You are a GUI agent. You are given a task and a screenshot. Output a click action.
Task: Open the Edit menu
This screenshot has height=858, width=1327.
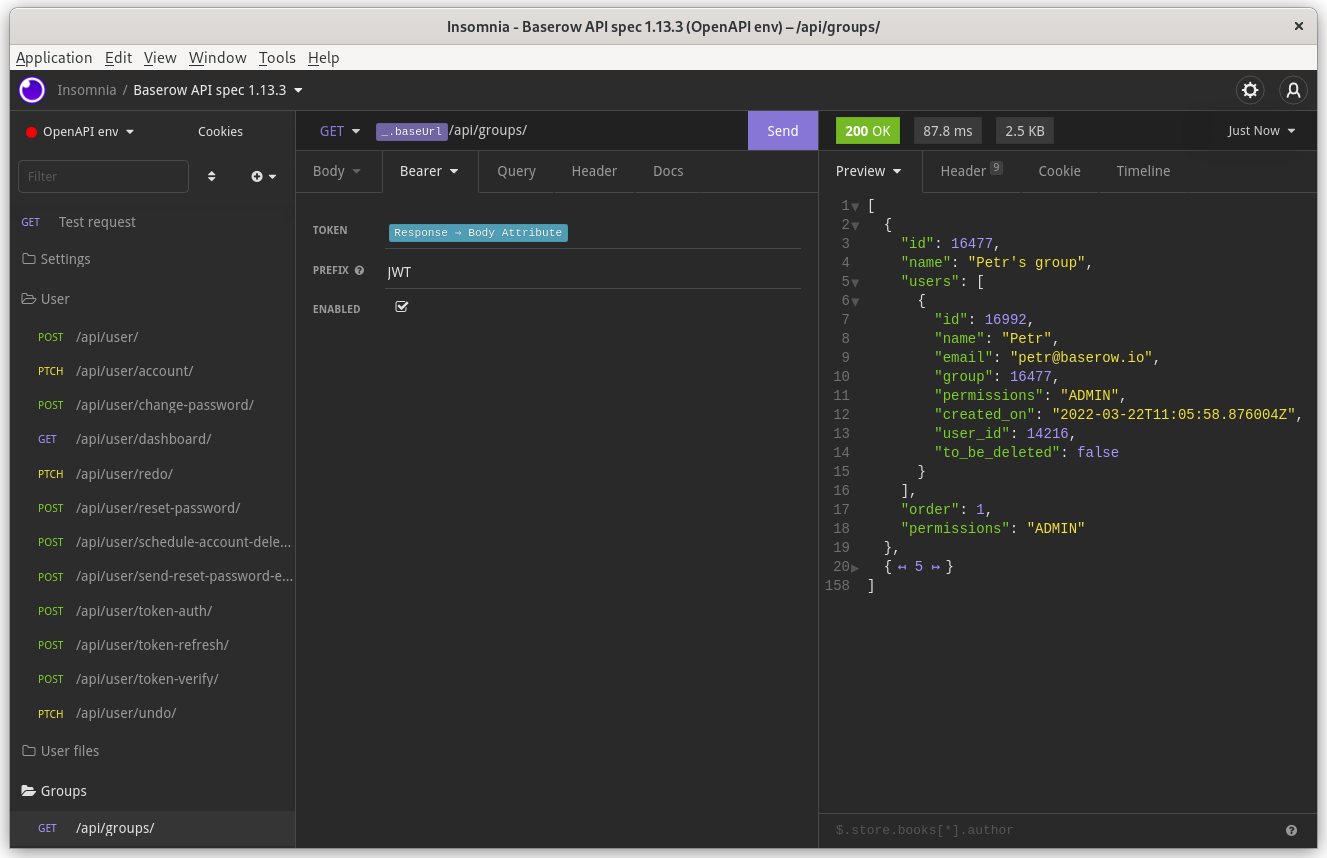tap(118, 58)
